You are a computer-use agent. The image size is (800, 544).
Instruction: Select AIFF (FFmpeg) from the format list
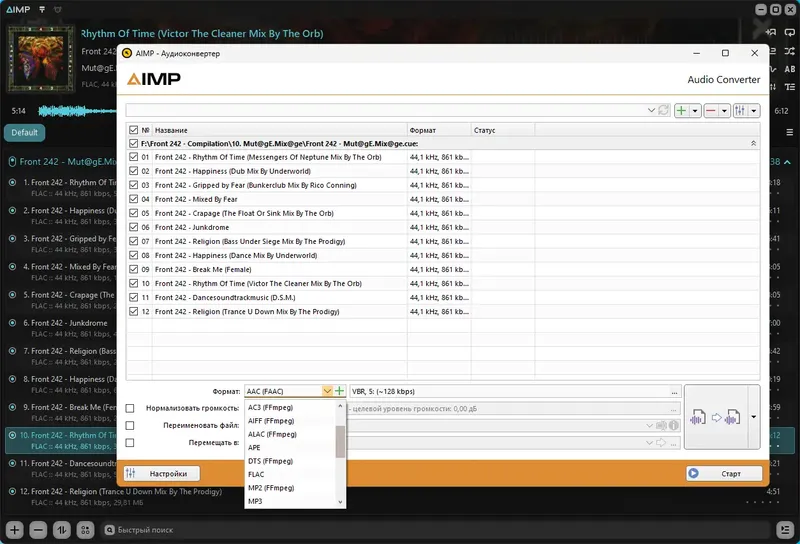point(290,421)
